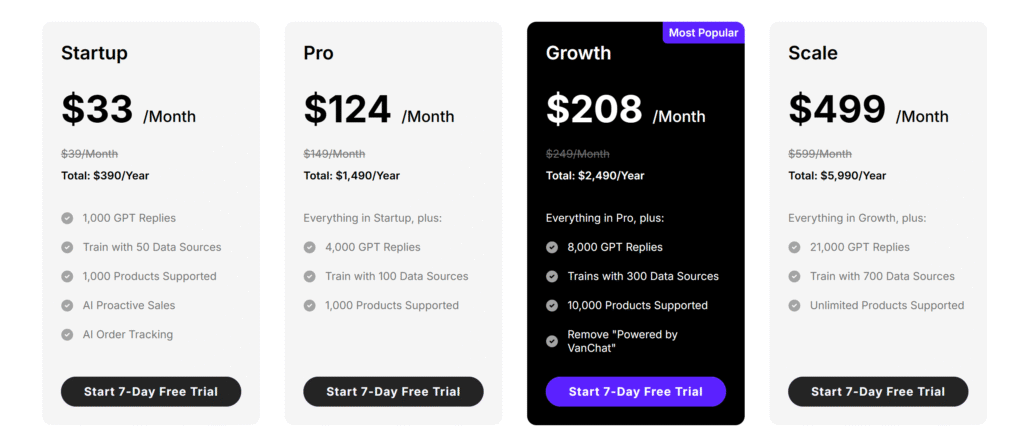Viewport: 1024px width, 445px height.
Task: Click check icon beside 4,000 GPT Replies
Action: (310, 247)
